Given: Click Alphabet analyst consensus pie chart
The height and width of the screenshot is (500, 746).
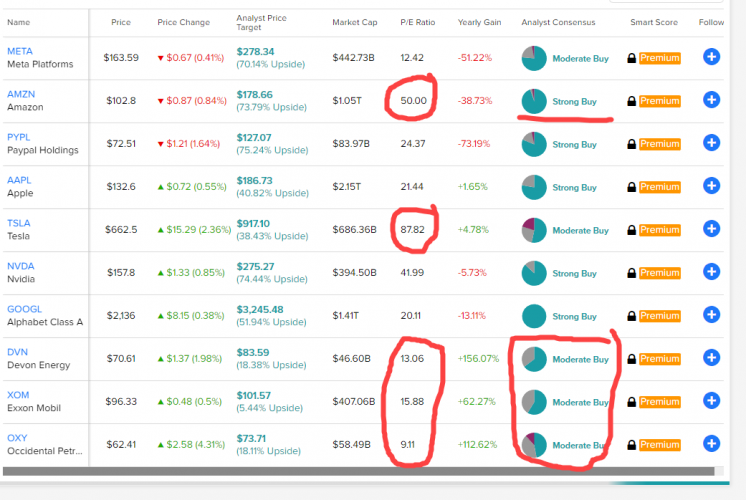Looking at the screenshot, I should pyautogui.click(x=534, y=316).
